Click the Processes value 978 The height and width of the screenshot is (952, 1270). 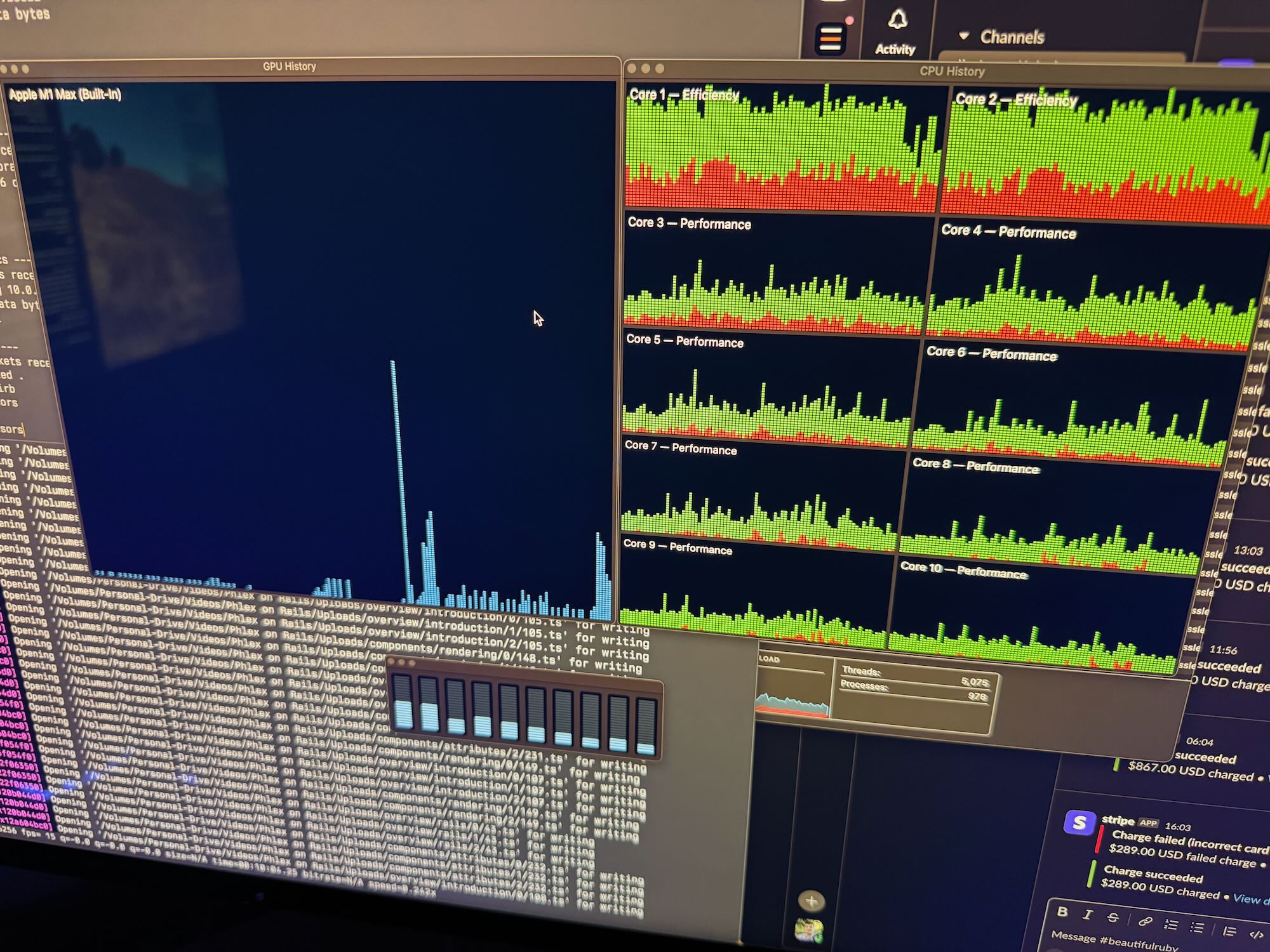(x=977, y=696)
